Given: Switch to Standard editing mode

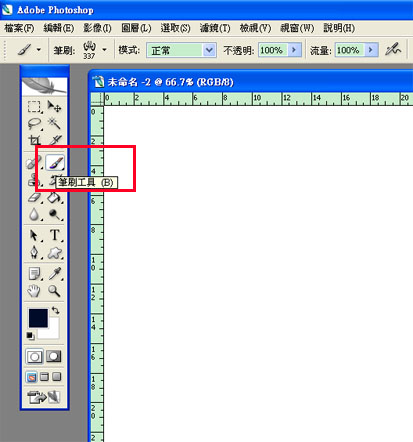Looking at the screenshot, I should [x=34, y=357].
